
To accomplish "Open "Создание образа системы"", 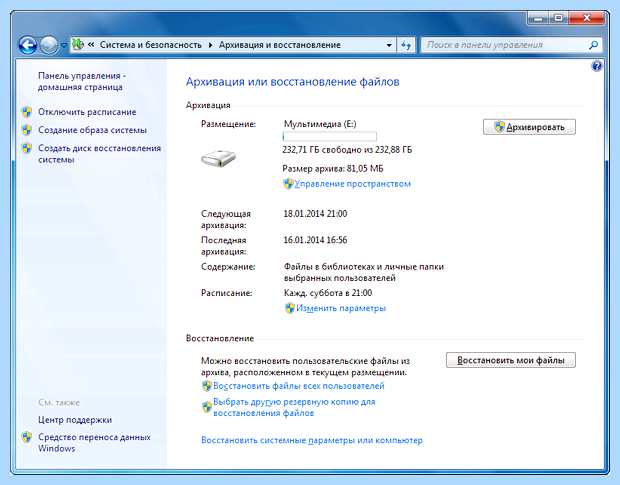I will click(x=92, y=130).
